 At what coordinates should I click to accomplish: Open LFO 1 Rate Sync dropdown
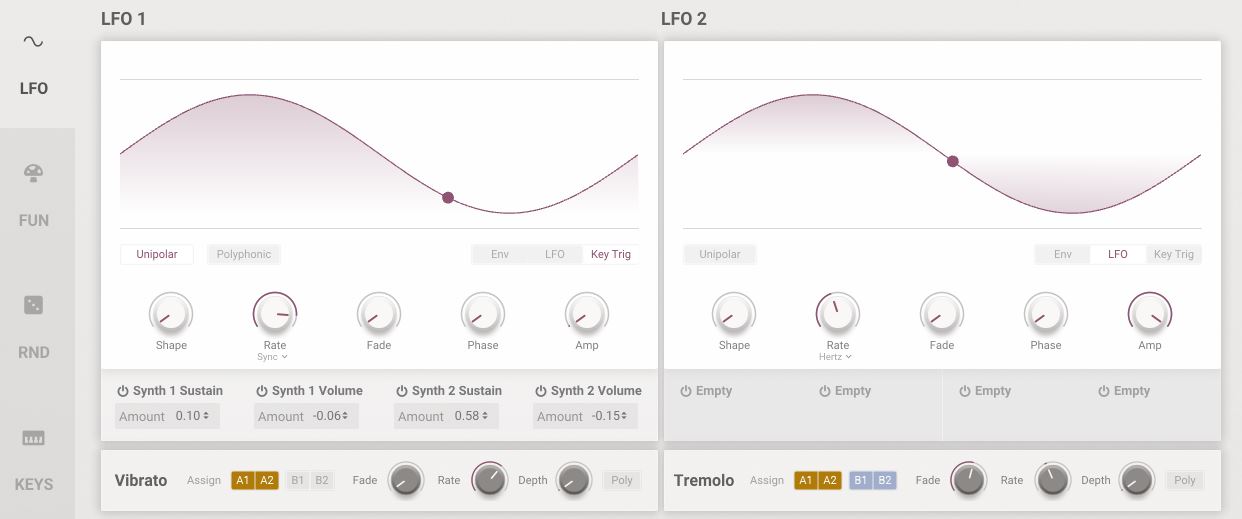coord(274,357)
